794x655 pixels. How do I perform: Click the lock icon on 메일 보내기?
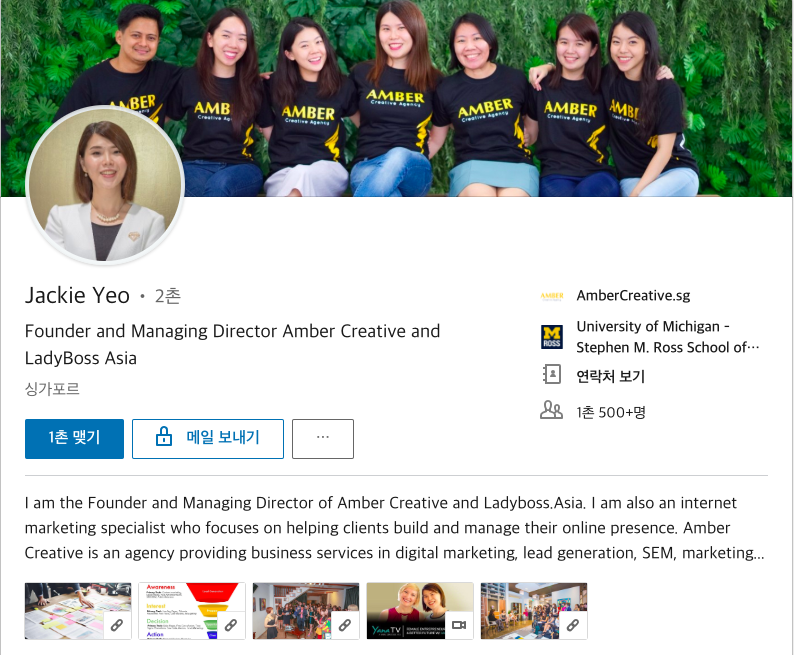coord(164,436)
